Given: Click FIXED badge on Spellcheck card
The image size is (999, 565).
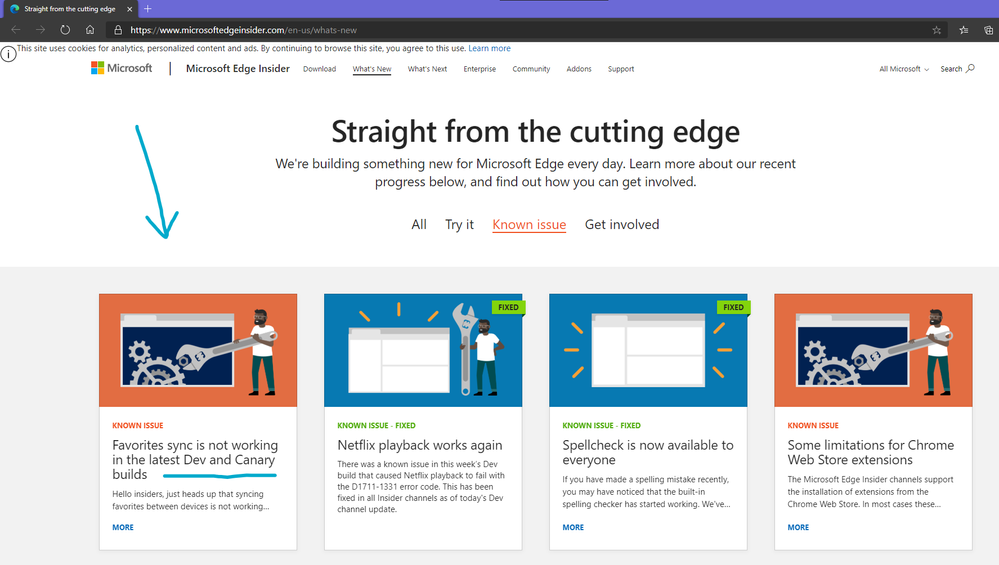Looking at the screenshot, I should pyautogui.click(x=733, y=307).
